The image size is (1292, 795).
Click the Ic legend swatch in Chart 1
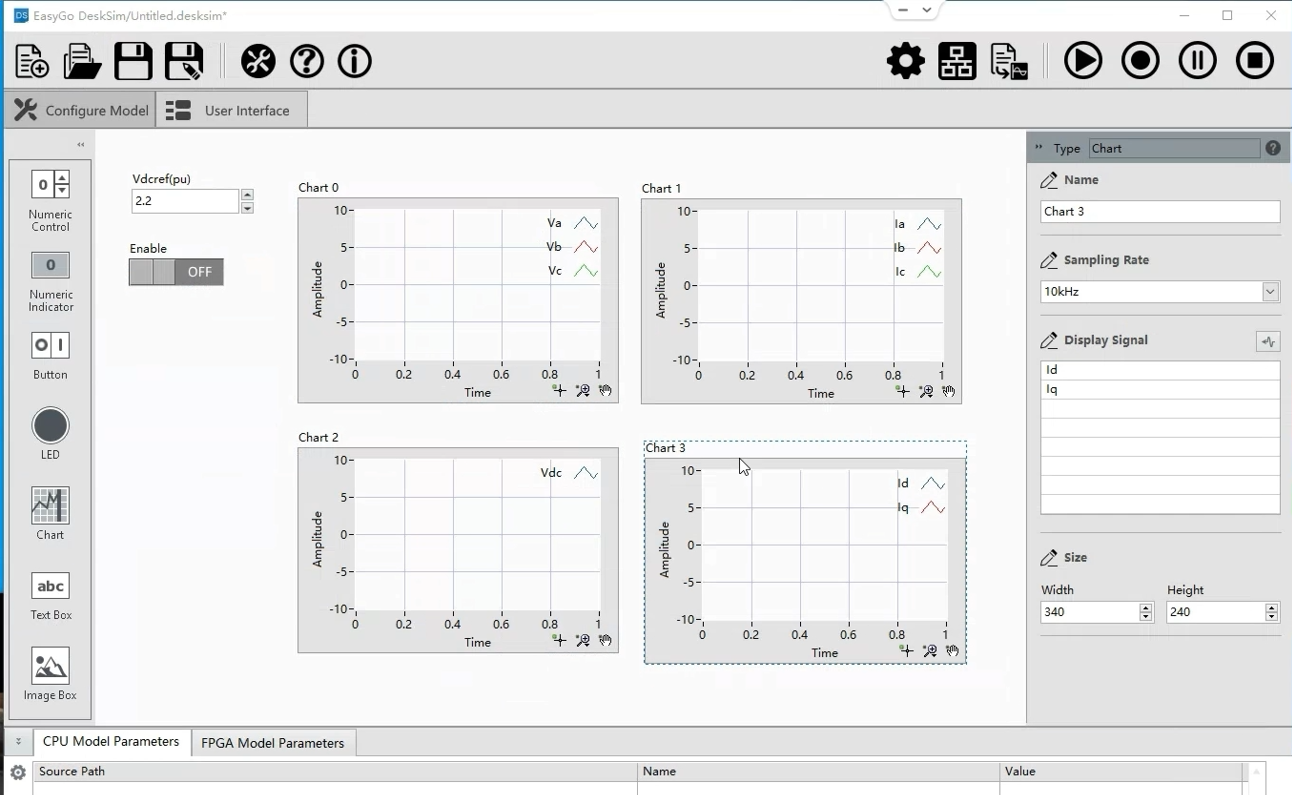(x=929, y=272)
